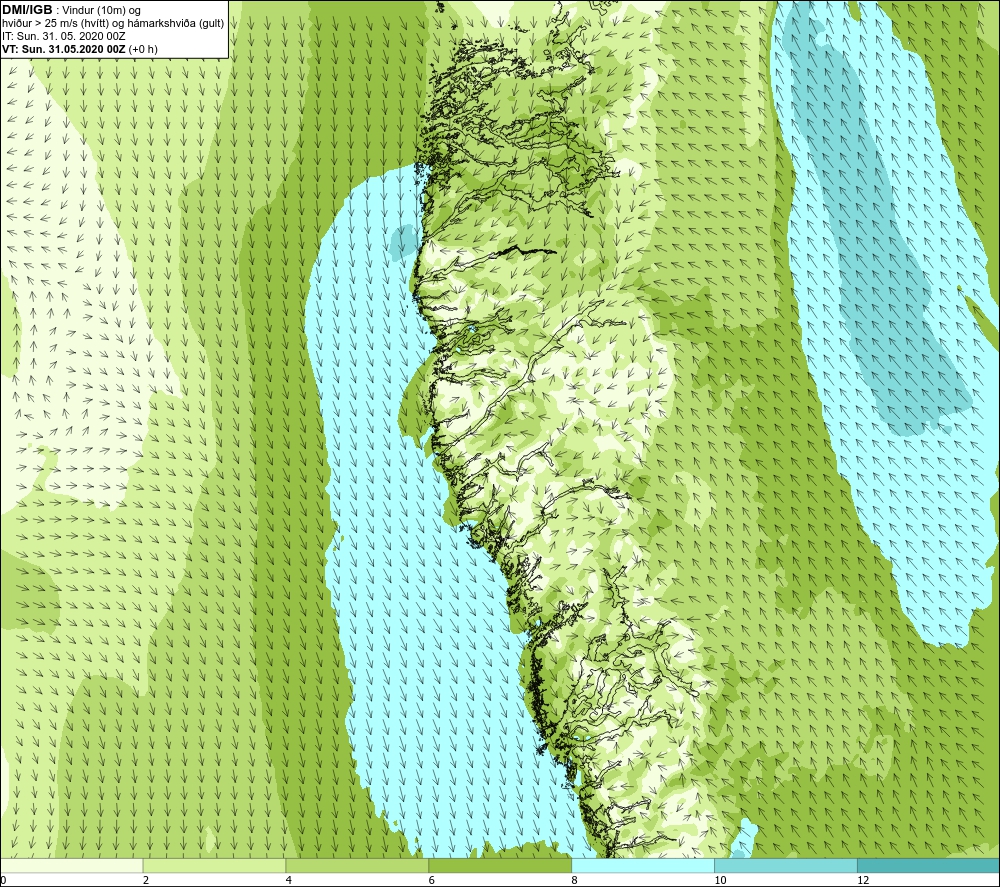Click the 'DMI/IGB' title text
Viewport: 1000px width, 887px height.
pos(27,10)
